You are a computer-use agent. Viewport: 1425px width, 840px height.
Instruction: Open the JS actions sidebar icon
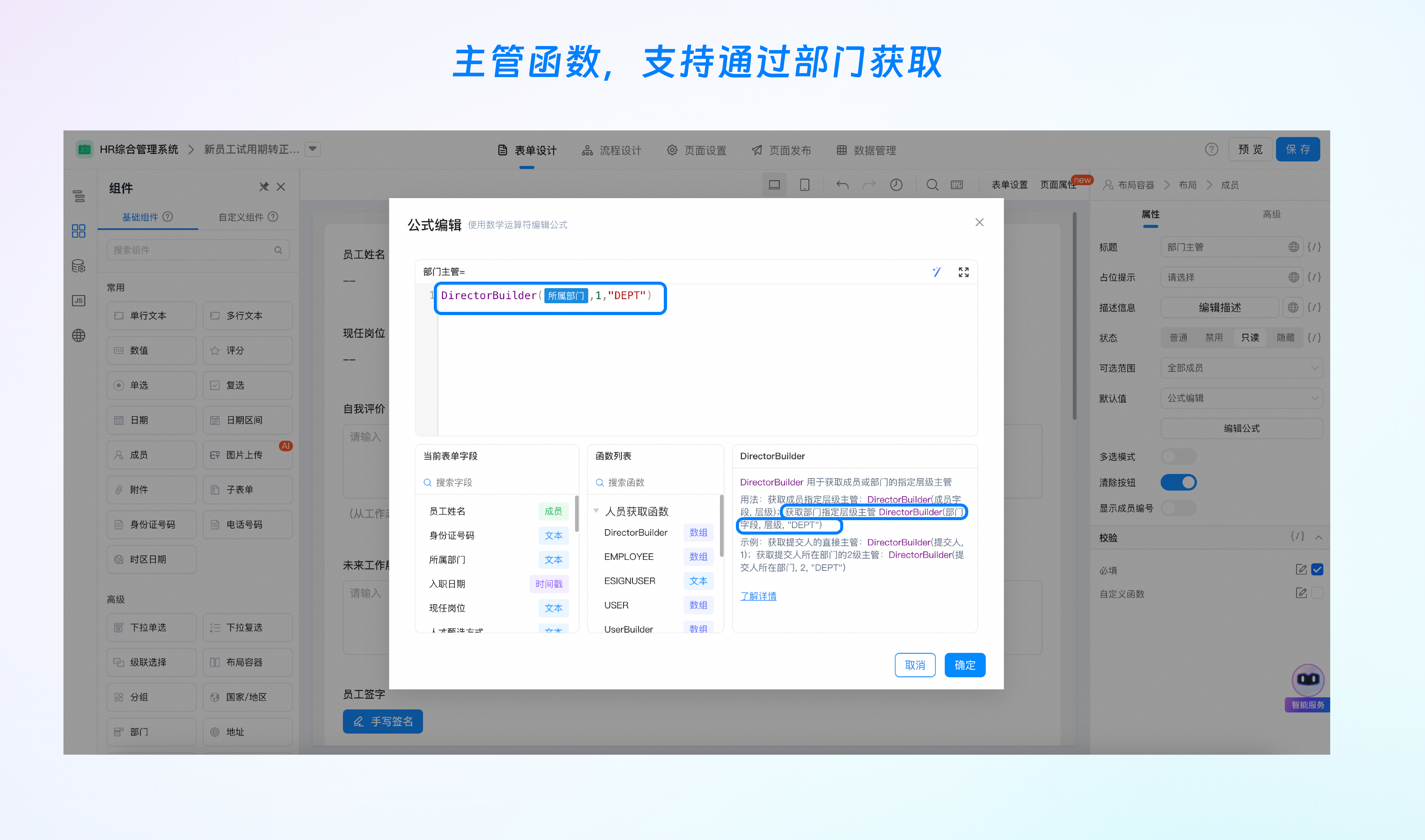tap(79, 301)
